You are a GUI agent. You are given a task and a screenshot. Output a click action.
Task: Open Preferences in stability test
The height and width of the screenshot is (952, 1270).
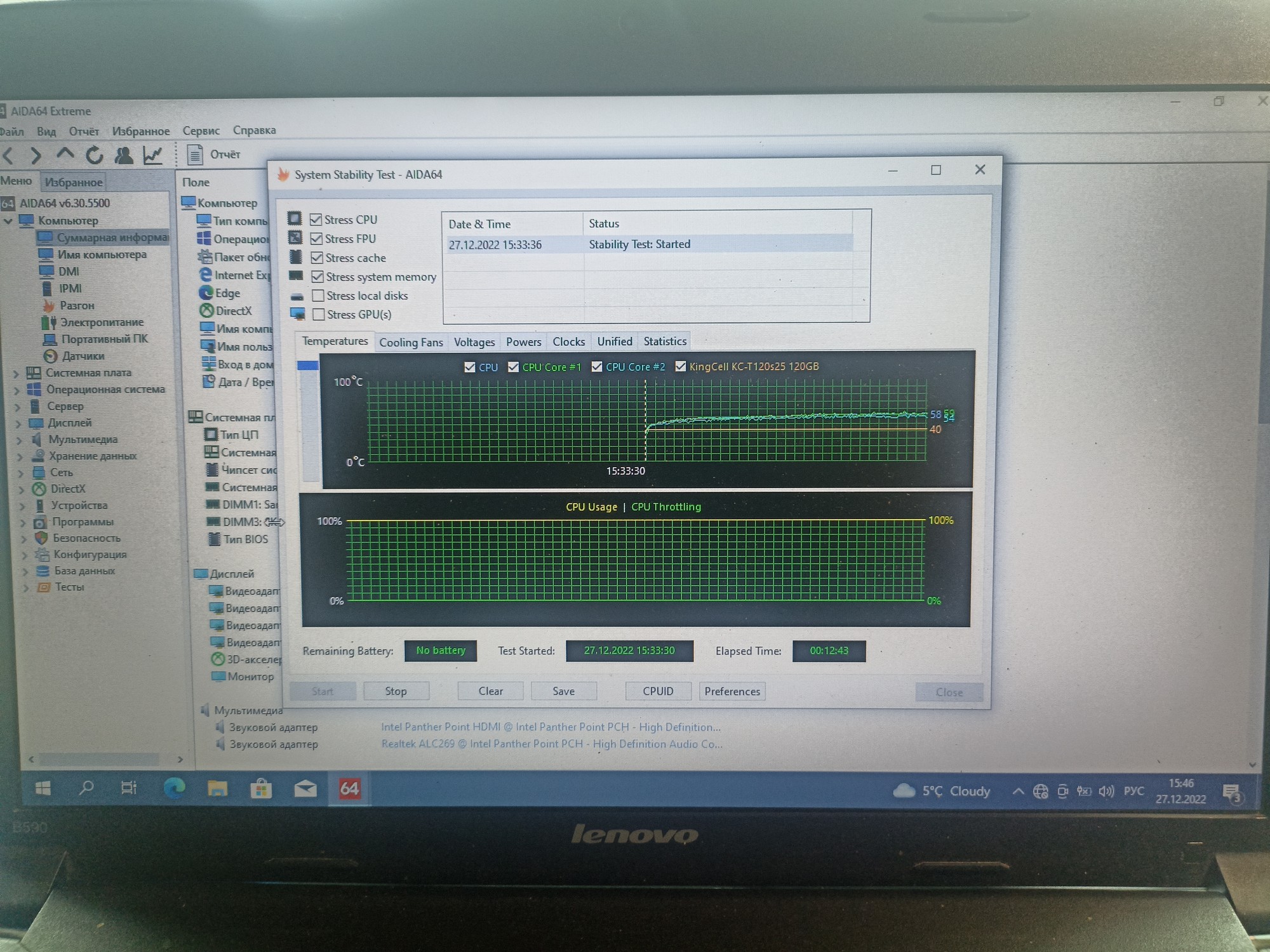(x=732, y=691)
